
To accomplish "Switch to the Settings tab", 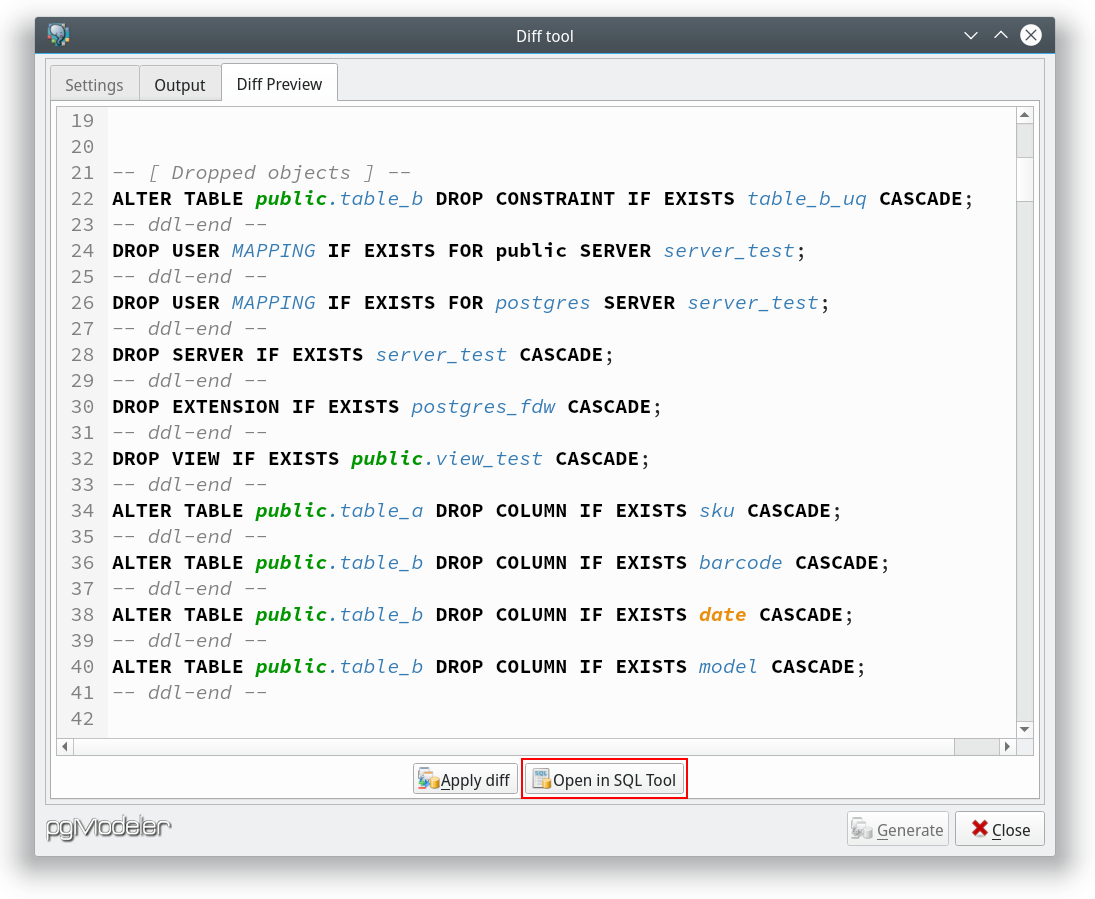I will 94,85.
